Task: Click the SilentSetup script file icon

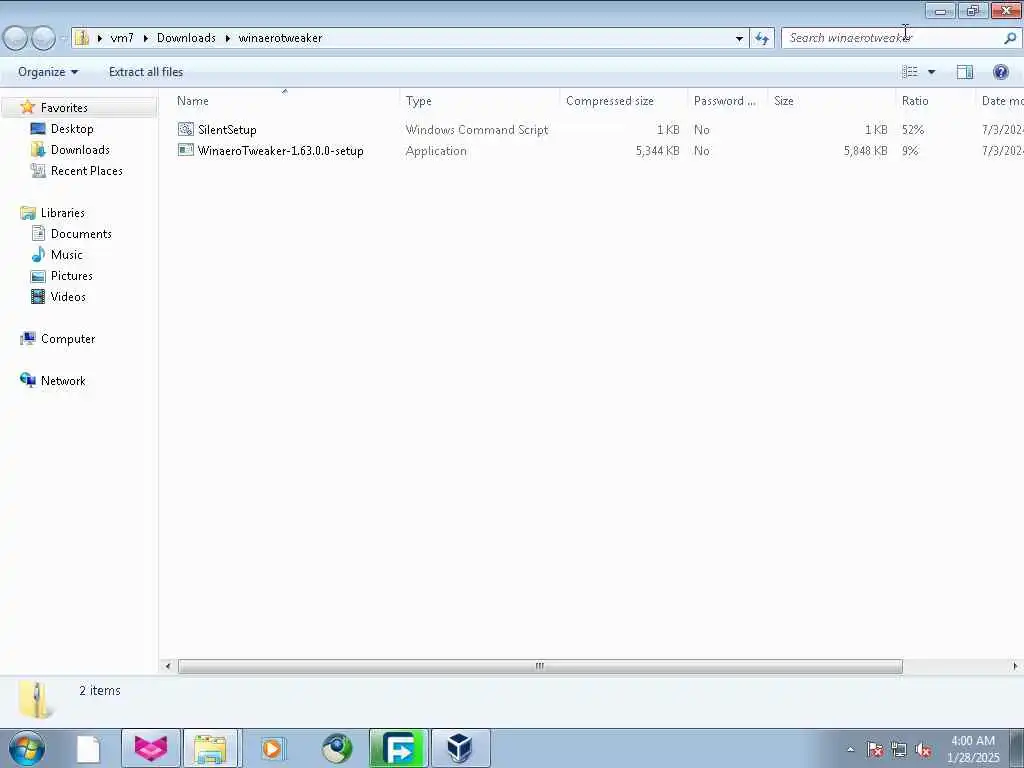Action: click(186, 129)
